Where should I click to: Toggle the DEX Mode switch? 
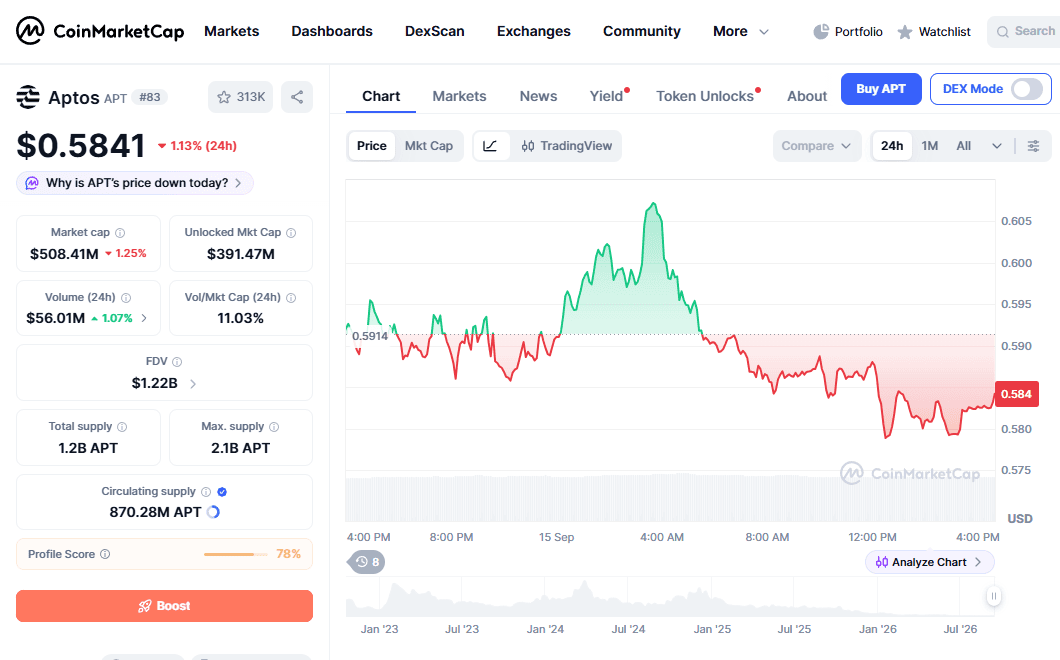[1026, 89]
